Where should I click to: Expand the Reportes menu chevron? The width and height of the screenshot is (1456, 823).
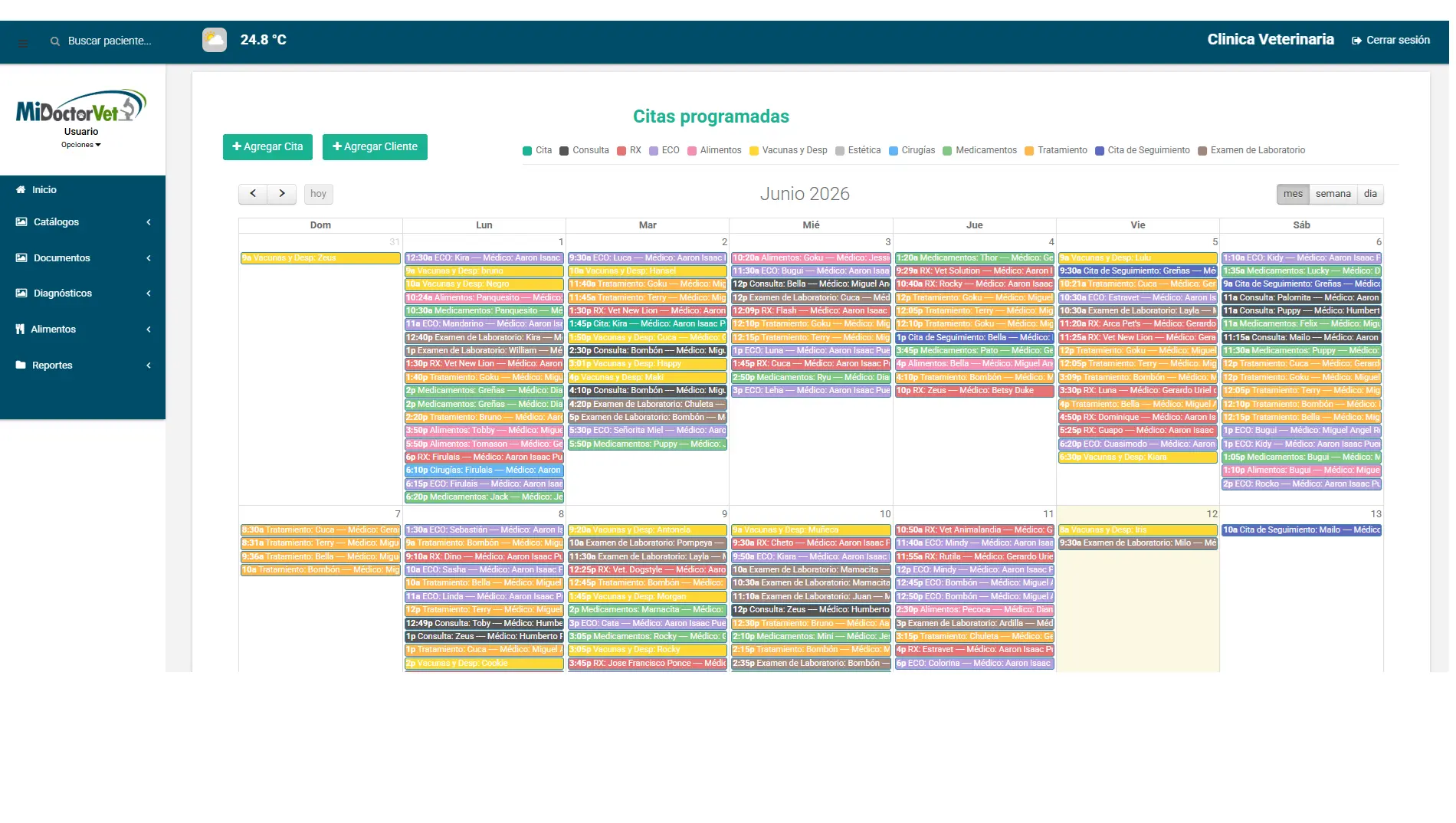(x=149, y=366)
